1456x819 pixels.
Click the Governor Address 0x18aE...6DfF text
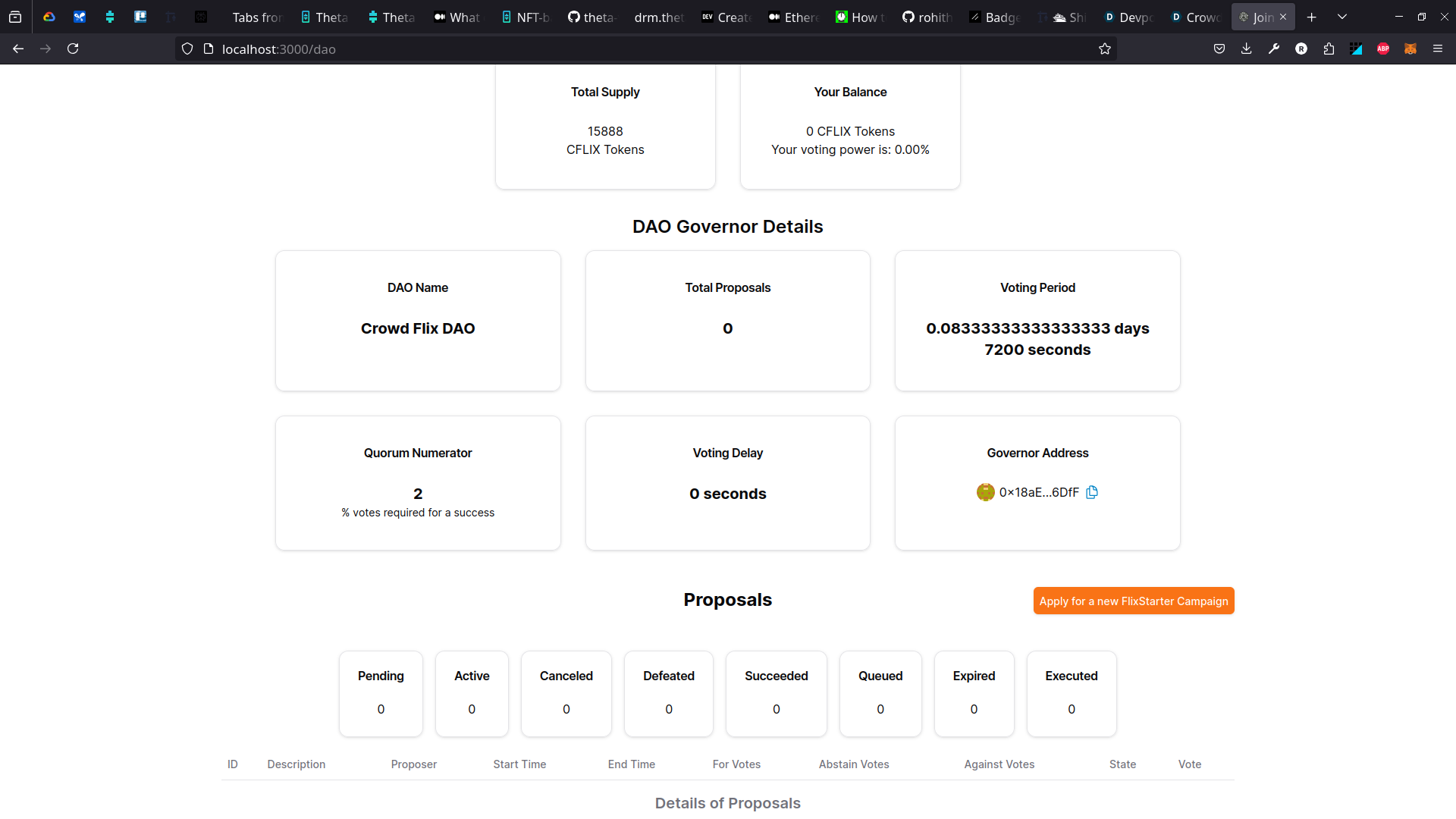coord(1038,492)
